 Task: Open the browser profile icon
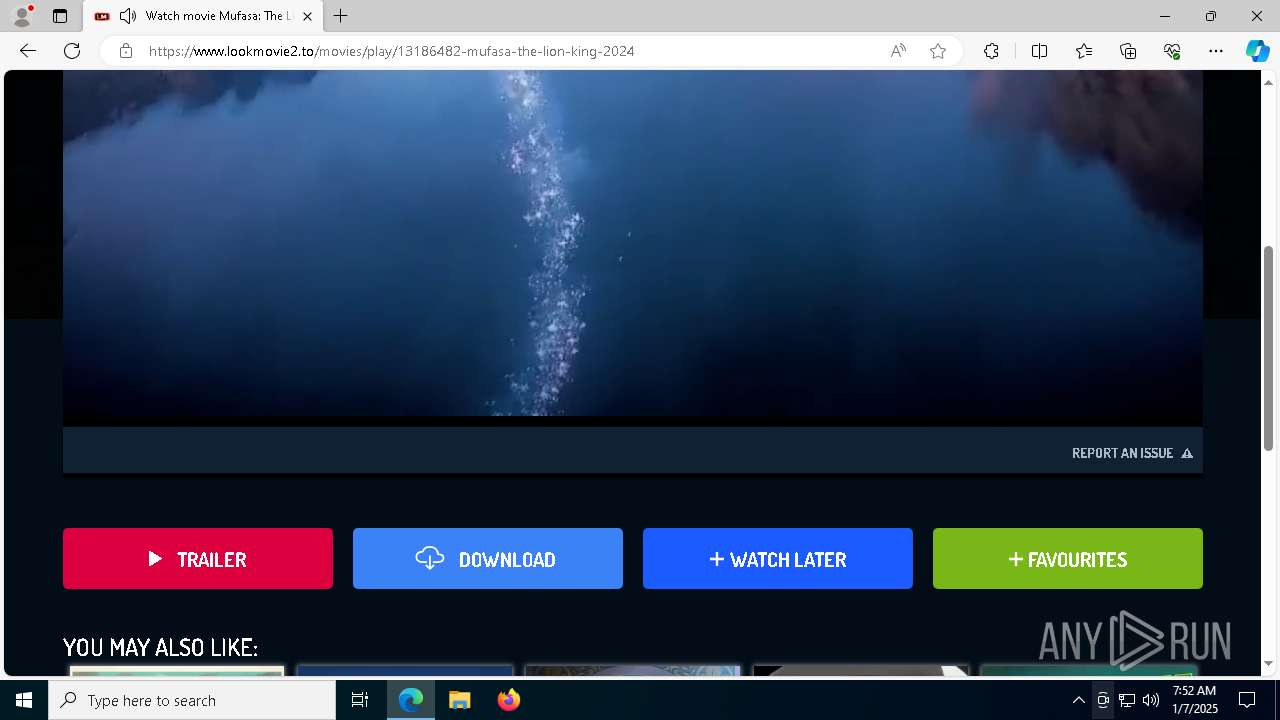[x=22, y=16]
